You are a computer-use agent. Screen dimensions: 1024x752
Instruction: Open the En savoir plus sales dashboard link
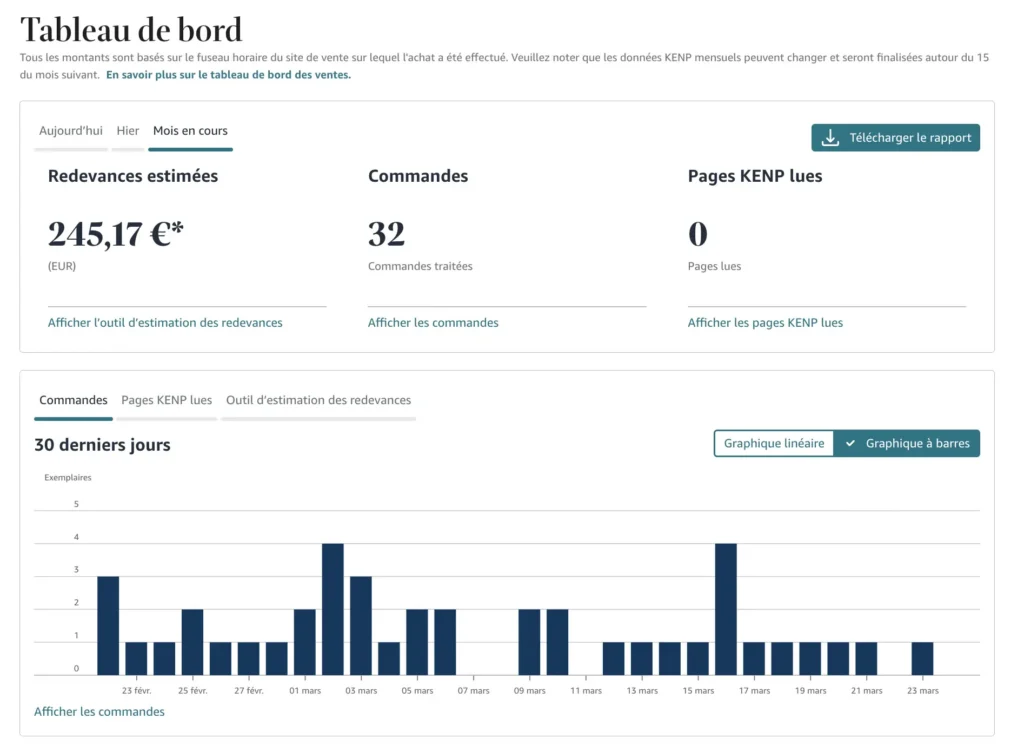tap(228, 74)
